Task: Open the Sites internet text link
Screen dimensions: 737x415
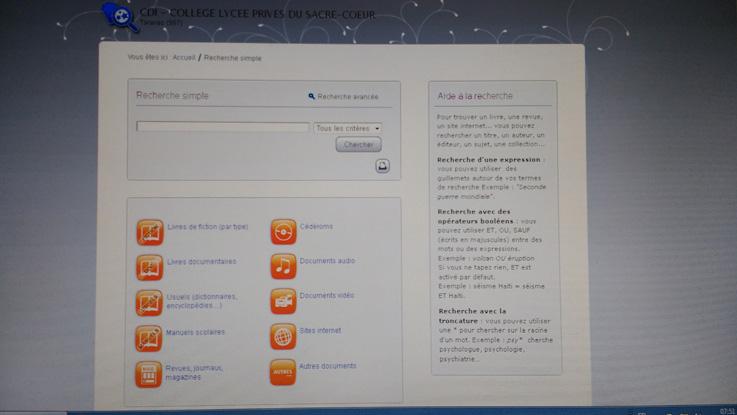Action: pos(320,330)
